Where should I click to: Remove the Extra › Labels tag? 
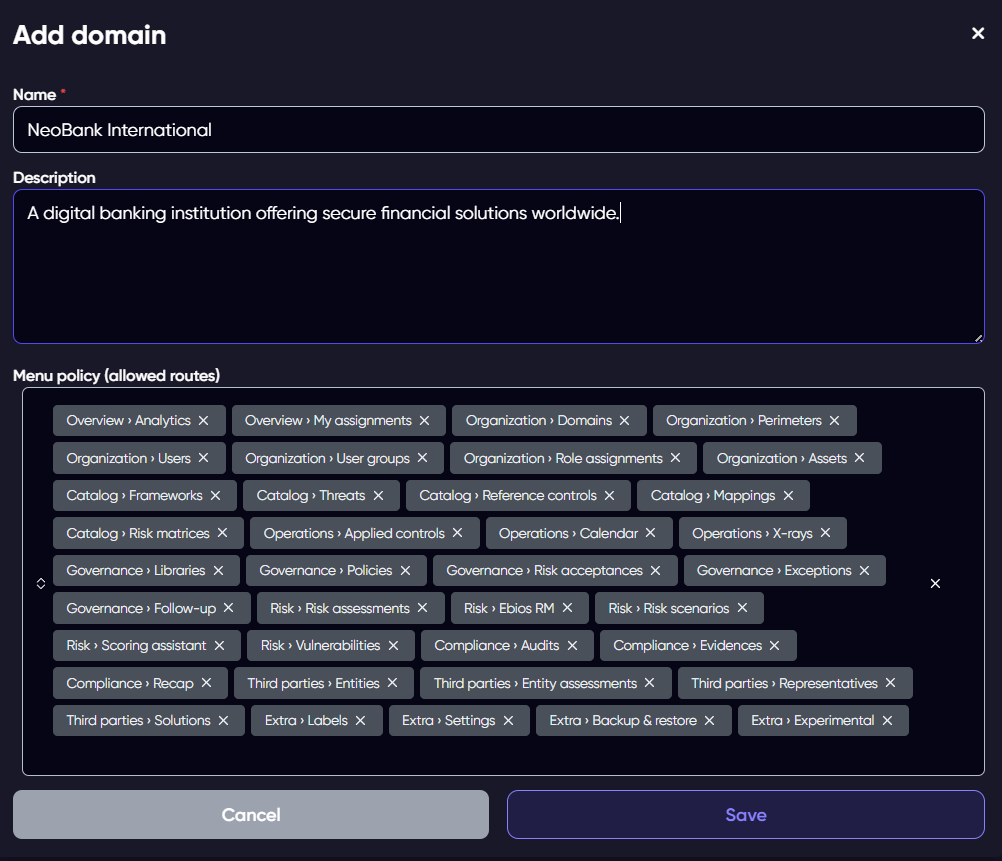click(x=360, y=720)
